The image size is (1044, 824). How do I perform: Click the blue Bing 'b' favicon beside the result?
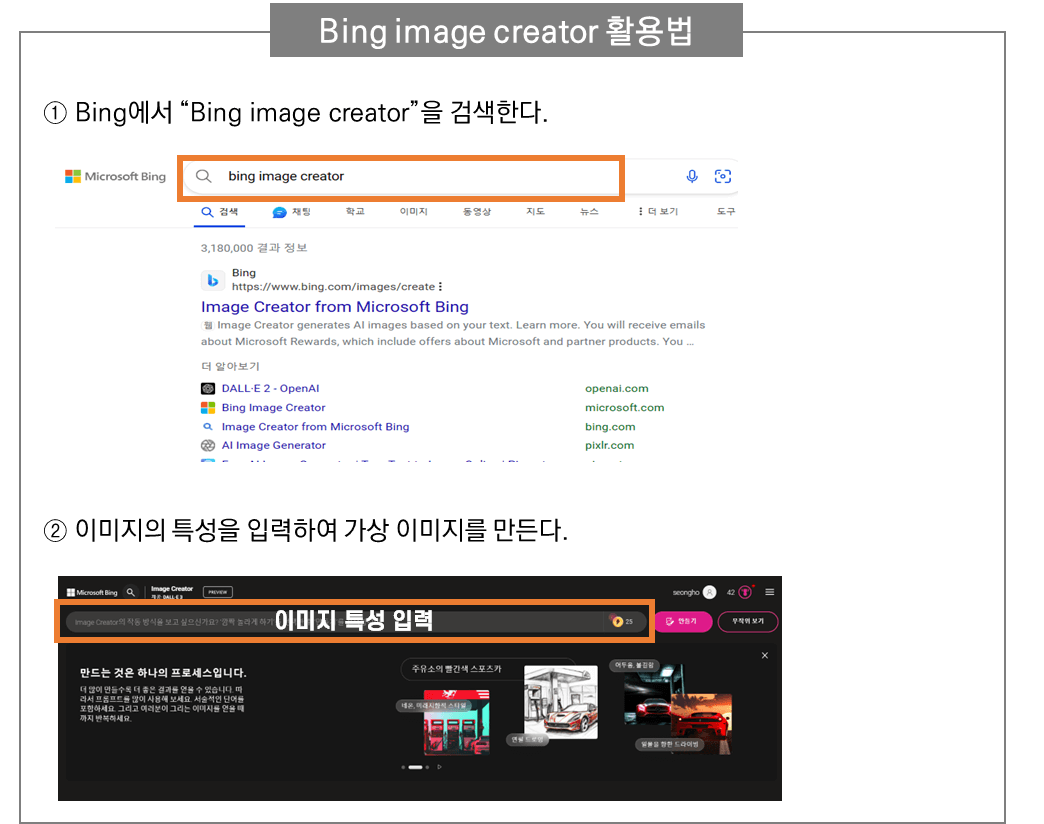pyautogui.click(x=212, y=280)
